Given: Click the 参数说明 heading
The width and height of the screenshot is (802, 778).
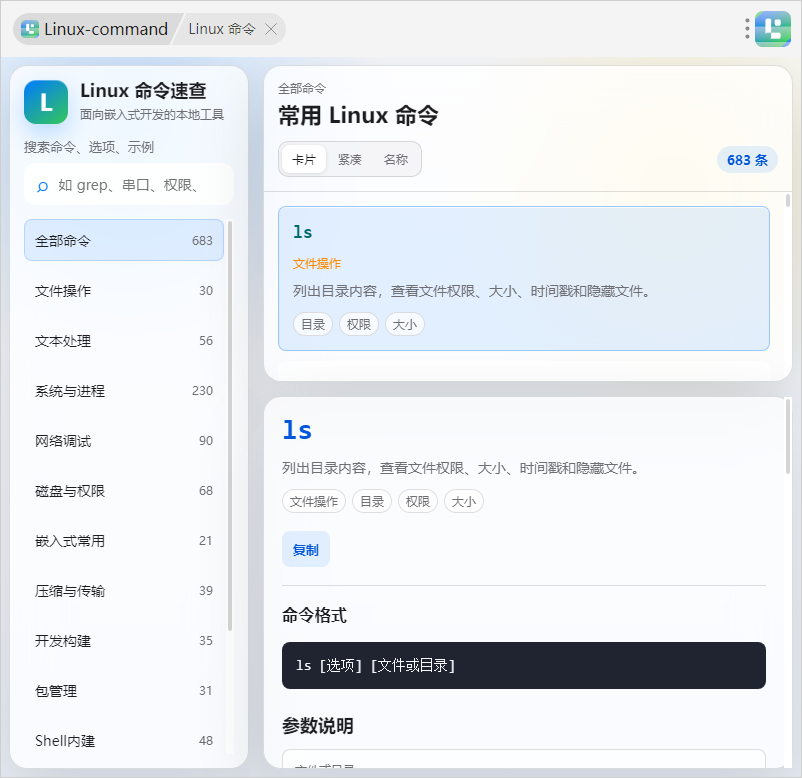Looking at the screenshot, I should (318, 725).
